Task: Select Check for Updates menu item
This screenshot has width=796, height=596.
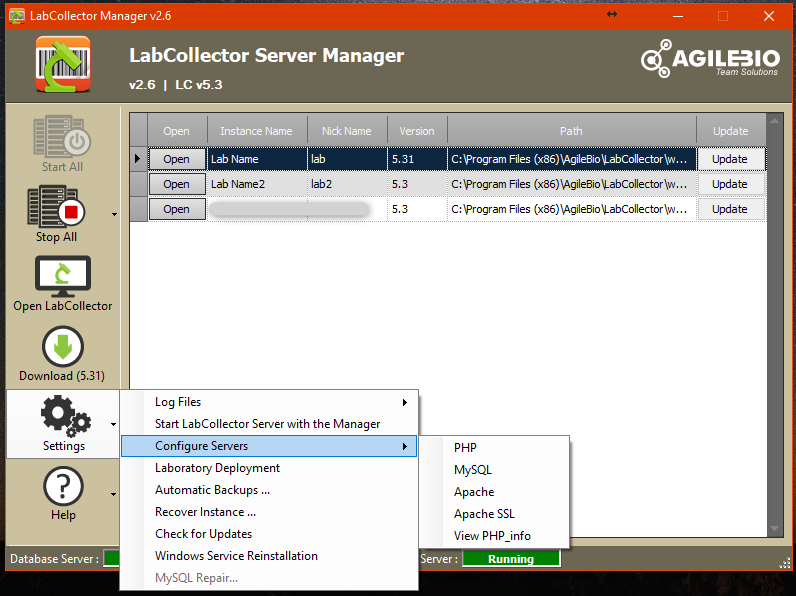Action: 269,534
